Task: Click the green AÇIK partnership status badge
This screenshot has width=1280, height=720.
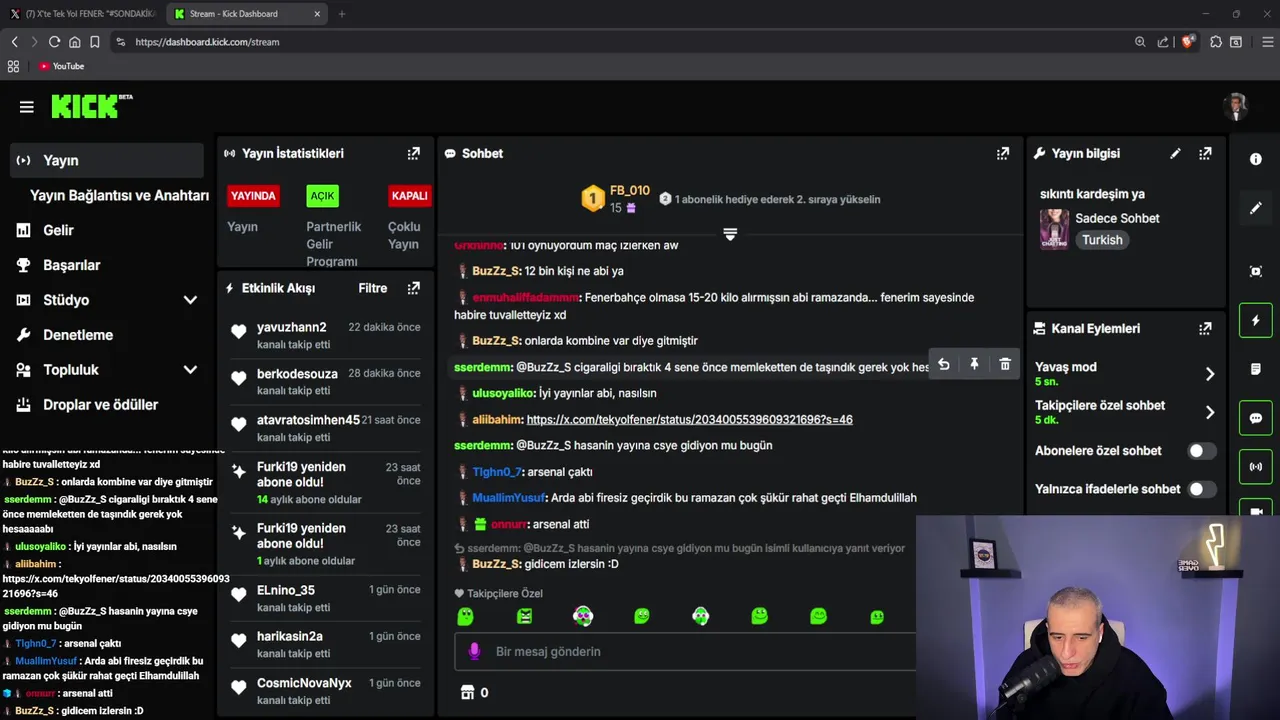Action: [x=322, y=196]
